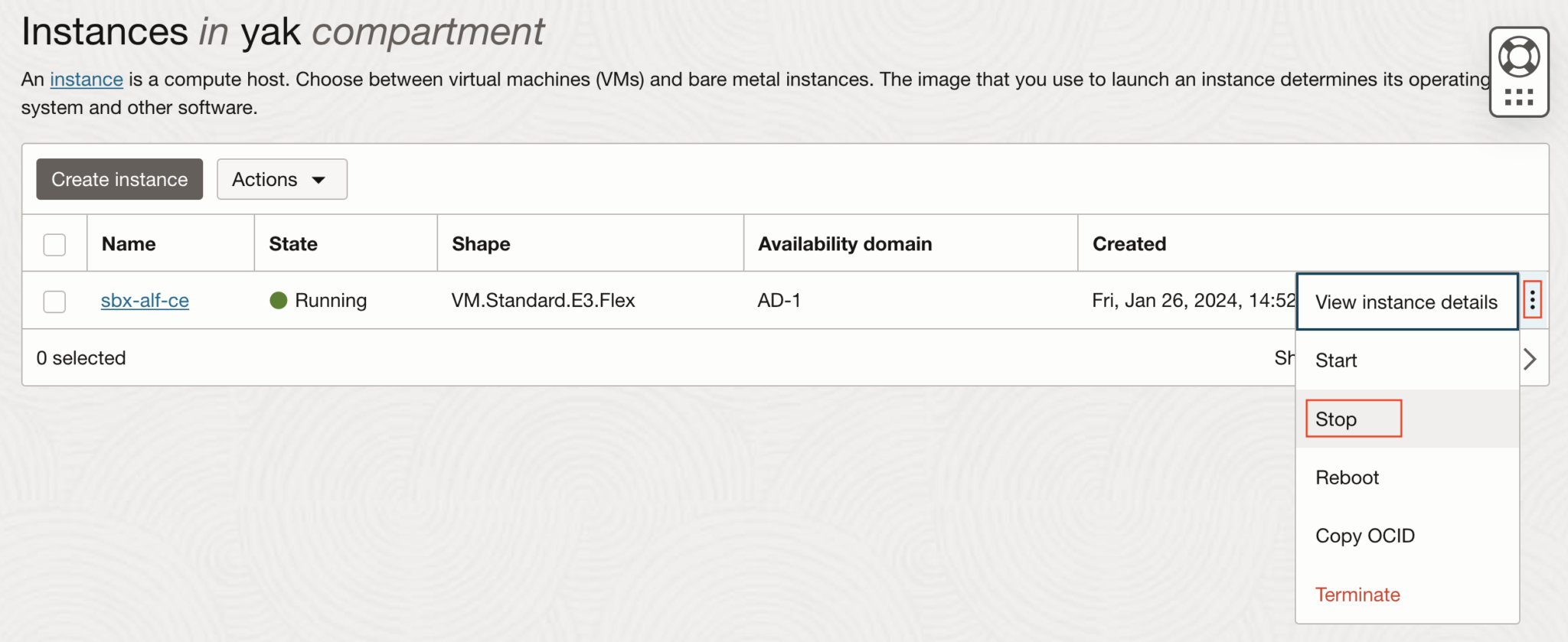Click the Name column header
The height and width of the screenshot is (642, 1568).
[x=129, y=244]
